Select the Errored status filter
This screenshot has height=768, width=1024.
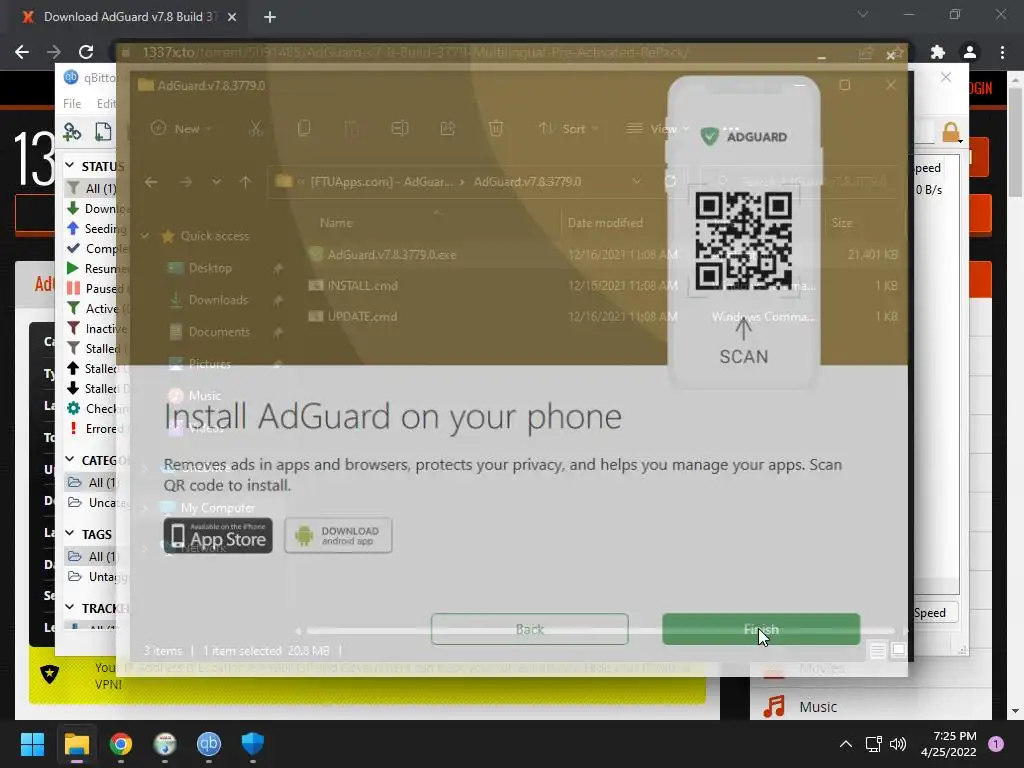point(95,428)
